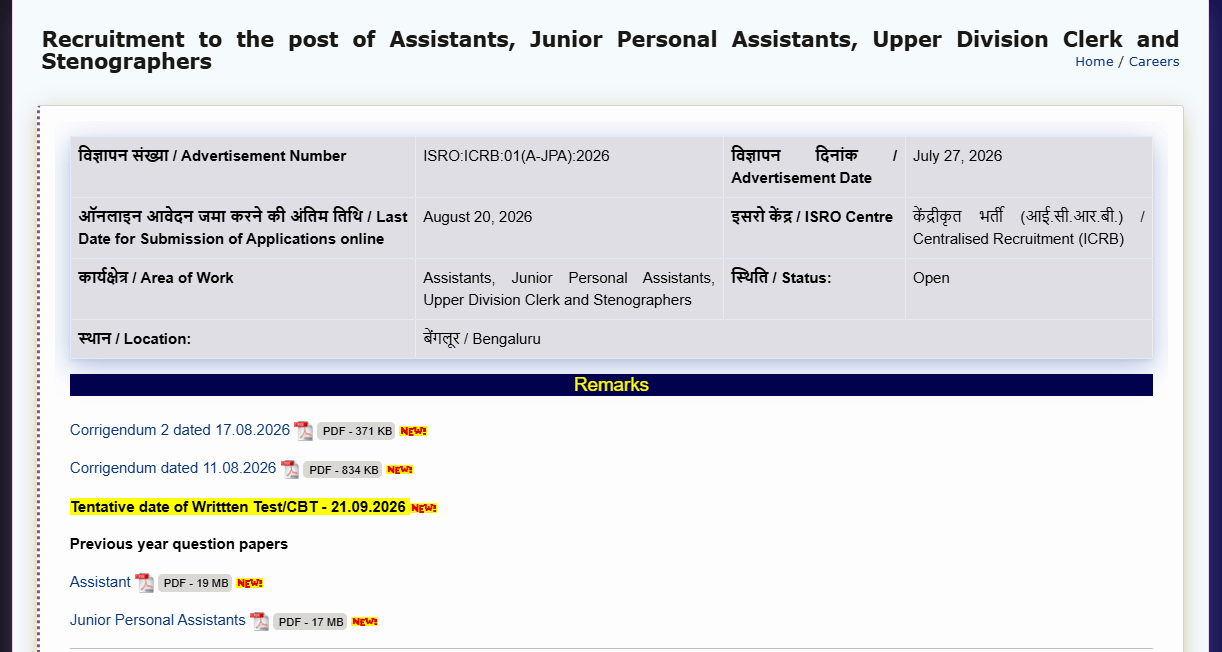Open Corrigendum 2 dated 17.08.2026 link

tap(180, 430)
